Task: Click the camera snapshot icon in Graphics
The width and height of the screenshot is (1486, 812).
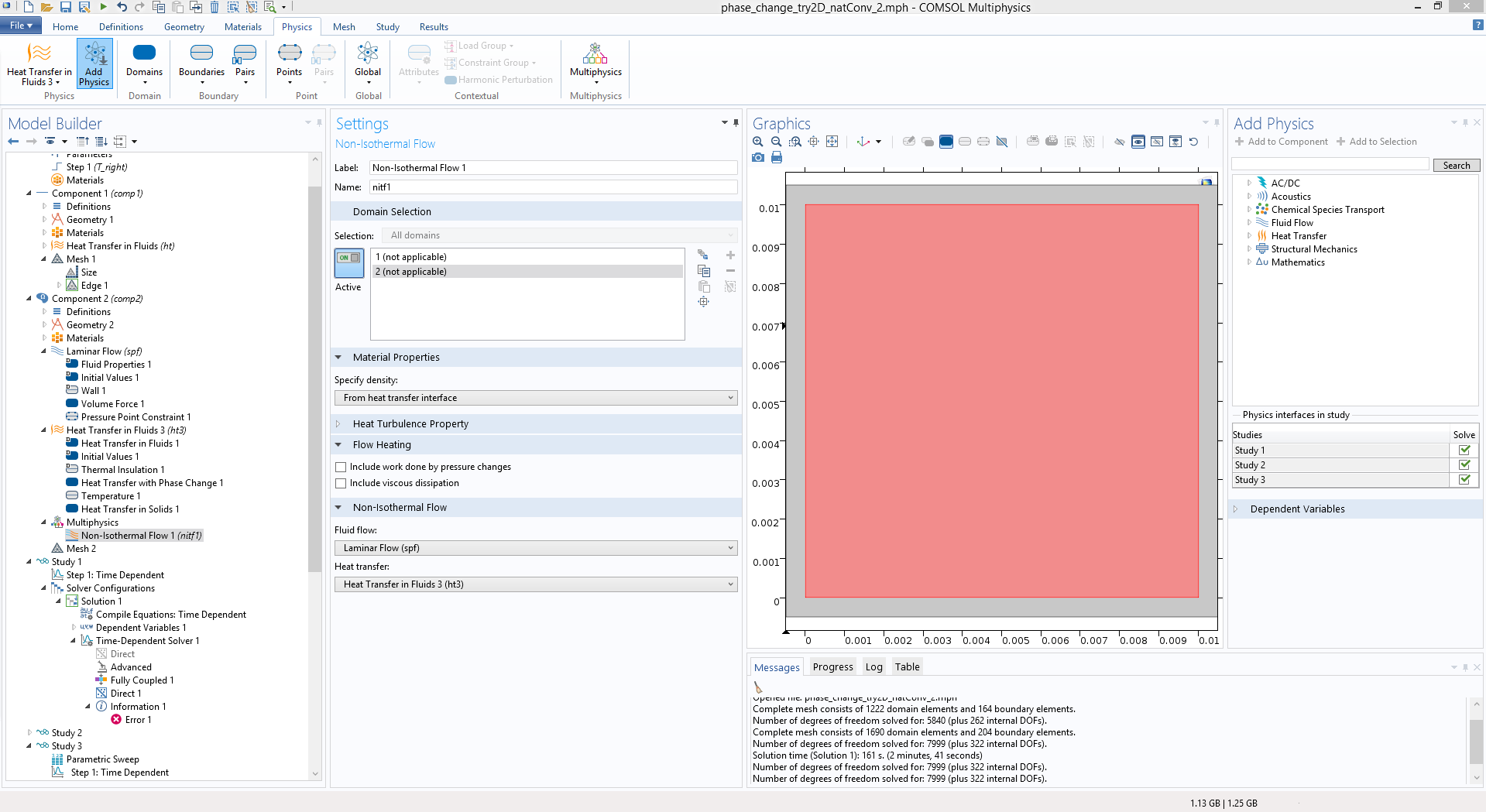Action: click(x=758, y=157)
